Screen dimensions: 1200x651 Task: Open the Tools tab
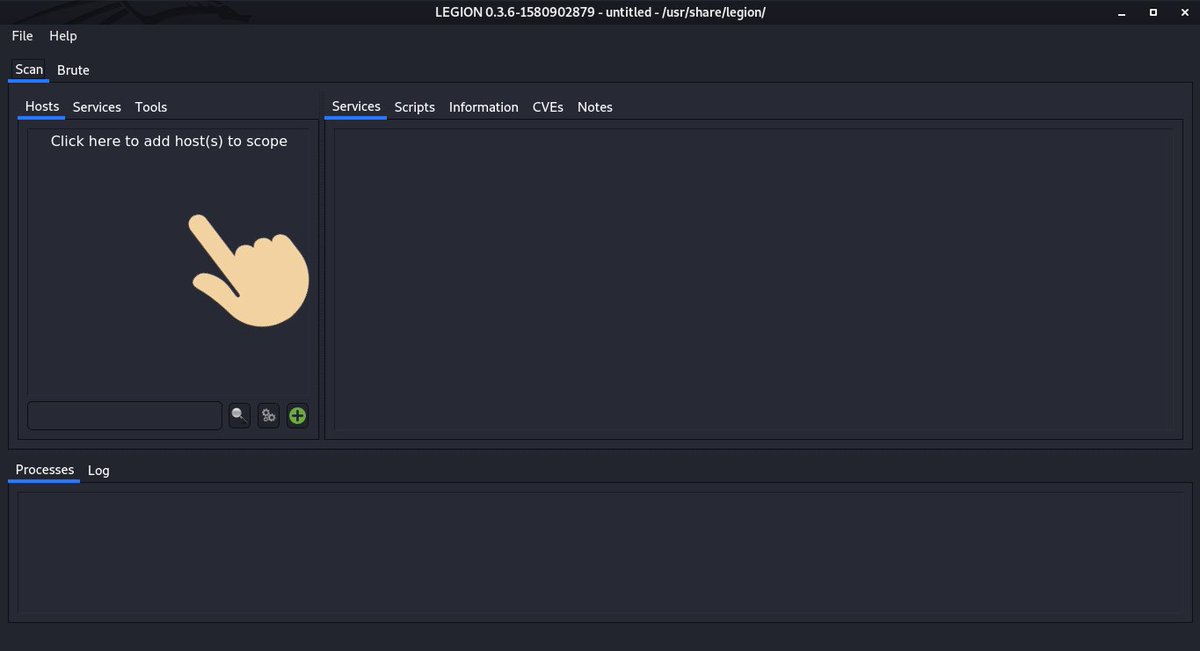click(151, 107)
